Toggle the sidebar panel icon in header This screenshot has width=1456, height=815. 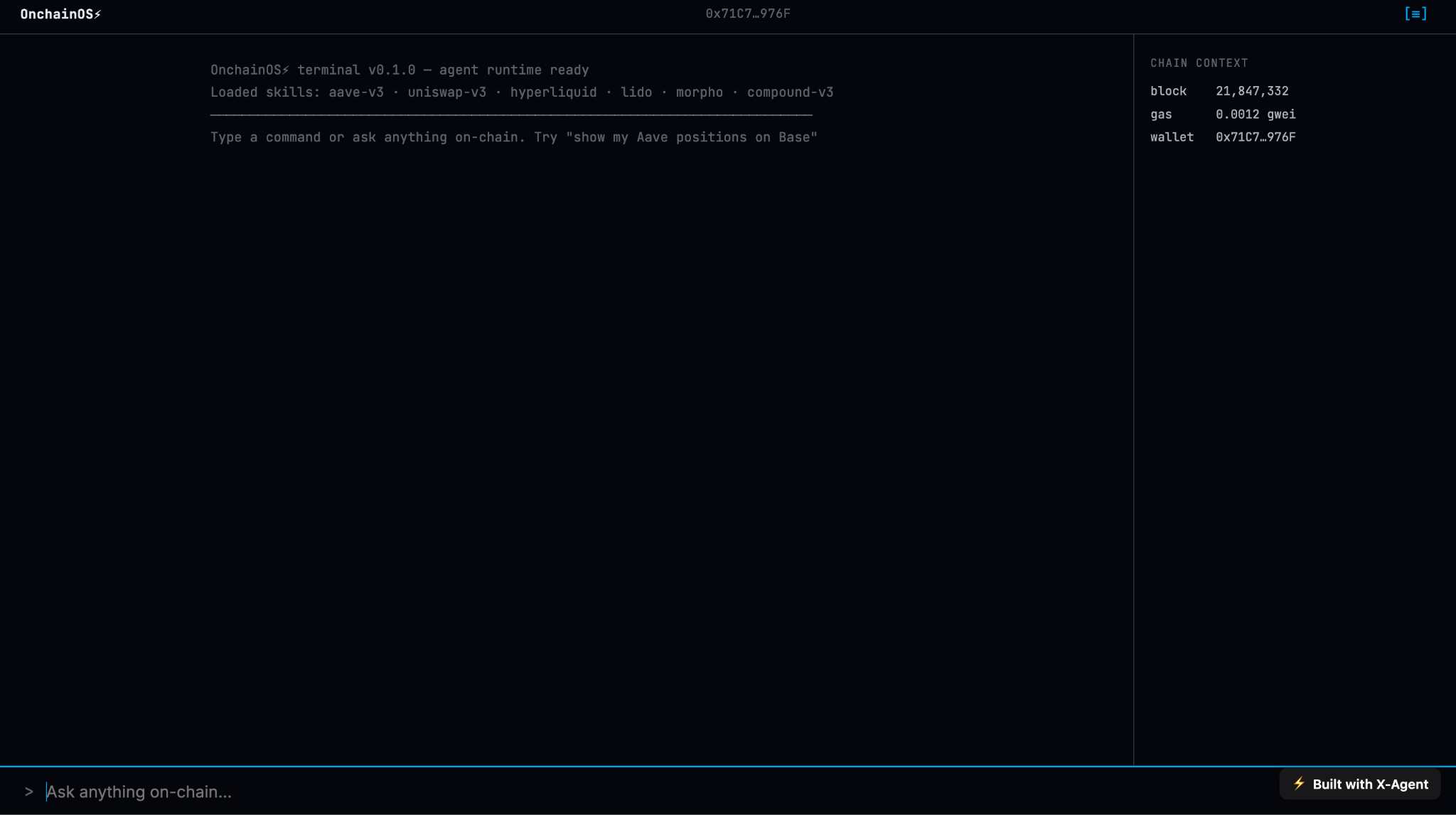click(1415, 14)
